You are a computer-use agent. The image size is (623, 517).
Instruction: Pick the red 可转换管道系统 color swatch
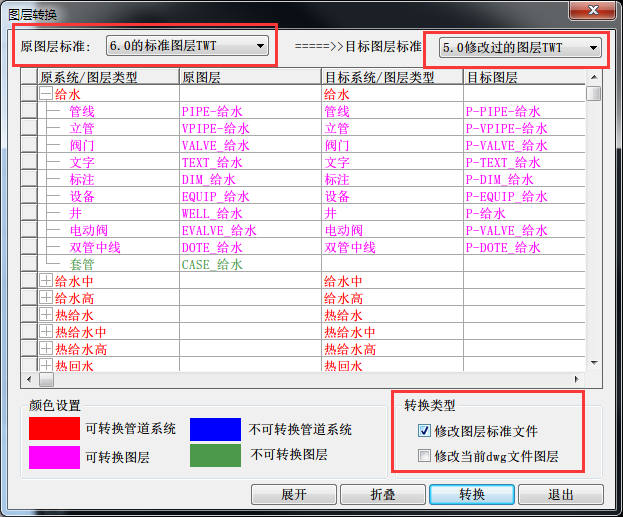pos(54,428)
